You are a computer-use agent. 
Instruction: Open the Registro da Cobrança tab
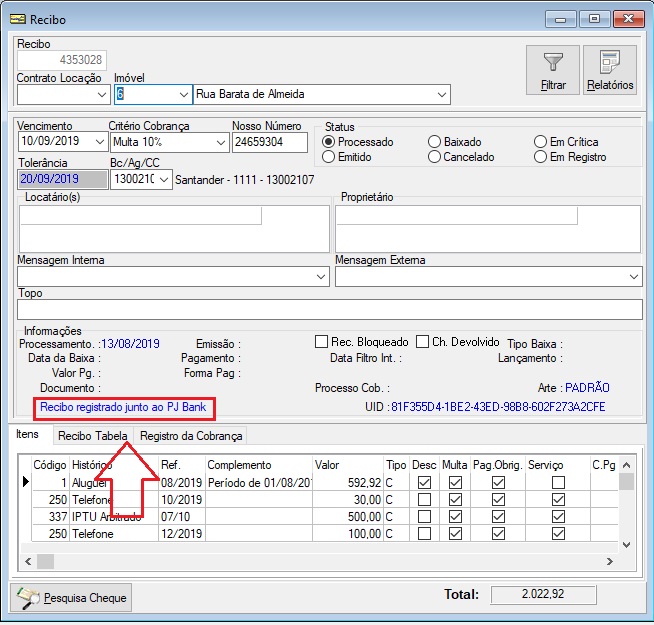tap(191, 436)
